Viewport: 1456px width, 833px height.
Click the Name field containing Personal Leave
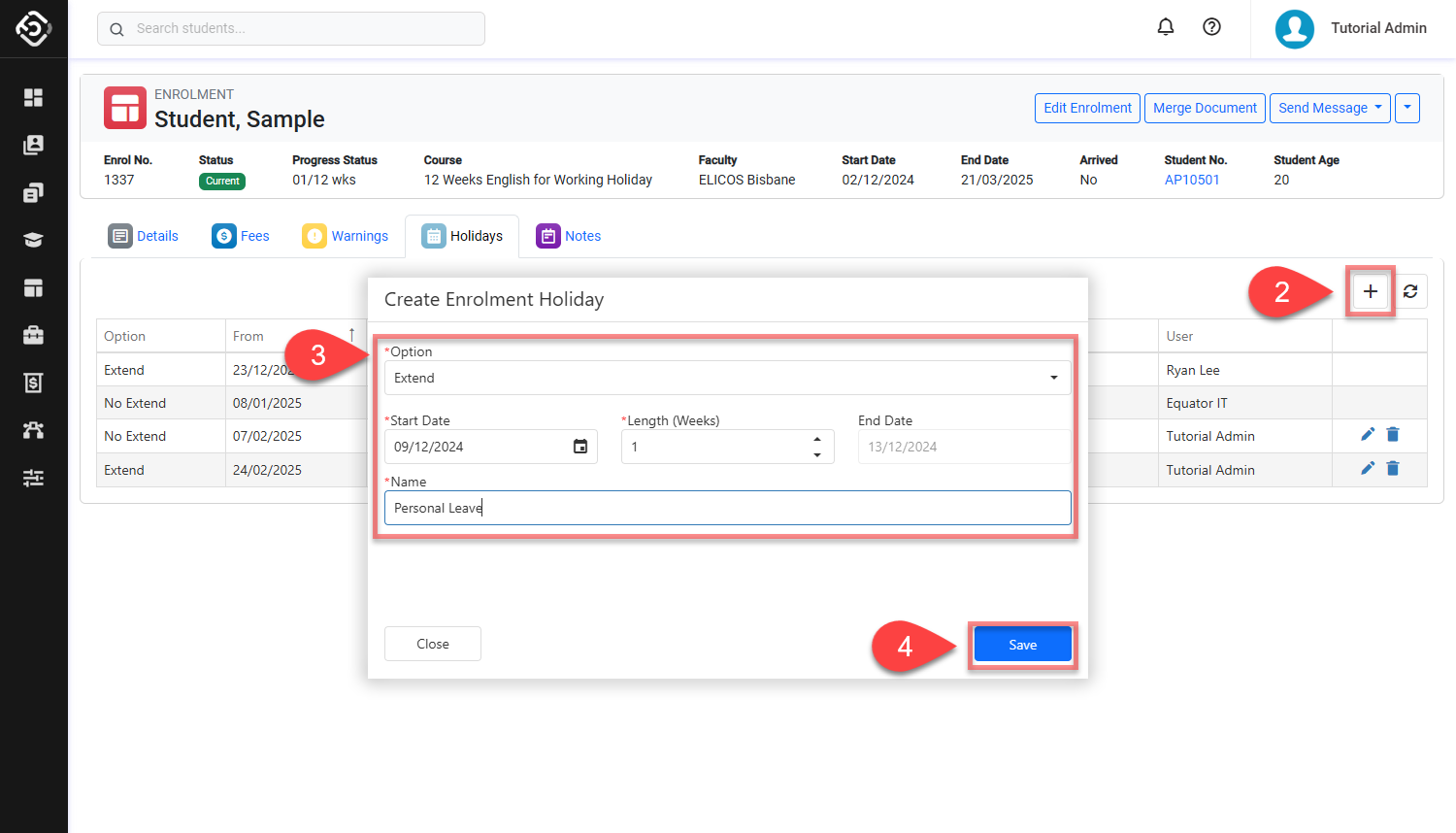pos(727,508)
